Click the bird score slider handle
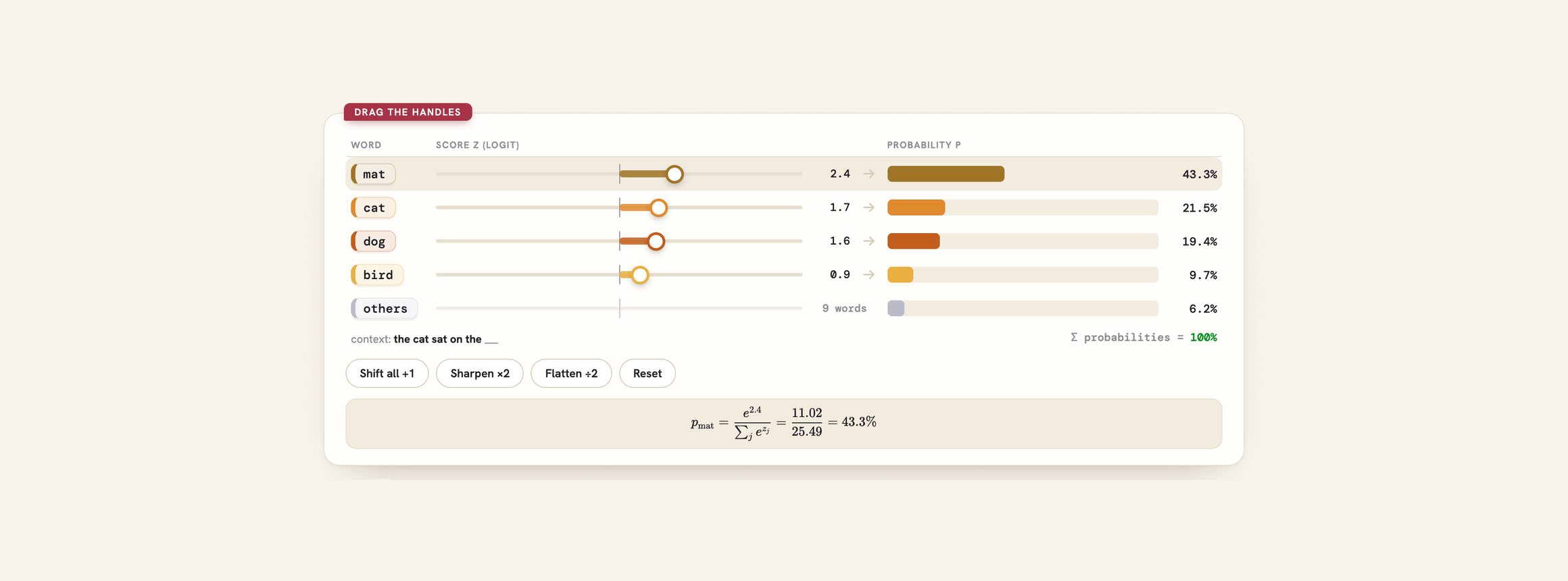 click(639, 275)
